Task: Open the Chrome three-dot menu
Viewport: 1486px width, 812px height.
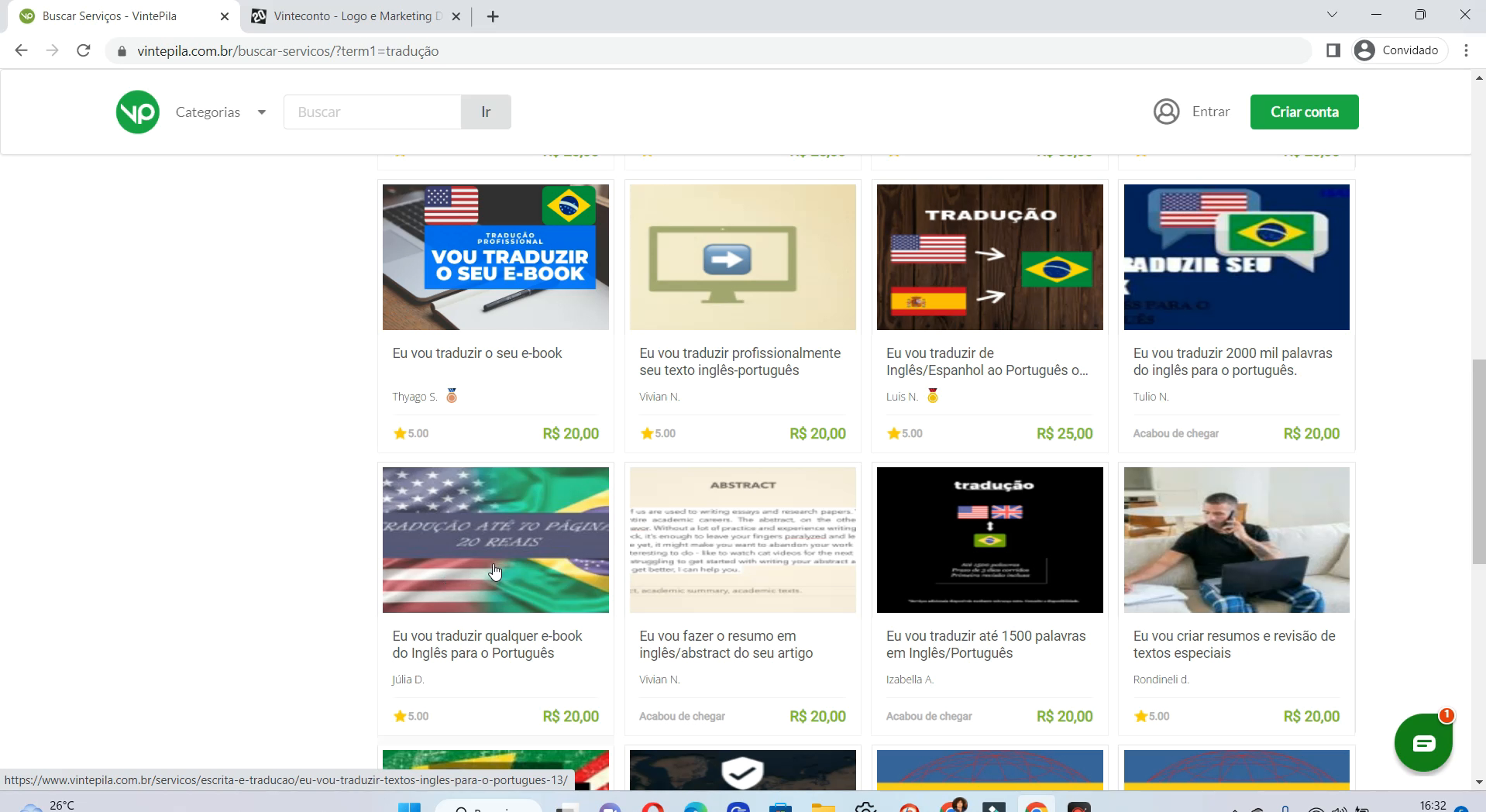Action: coord(1465,50)
